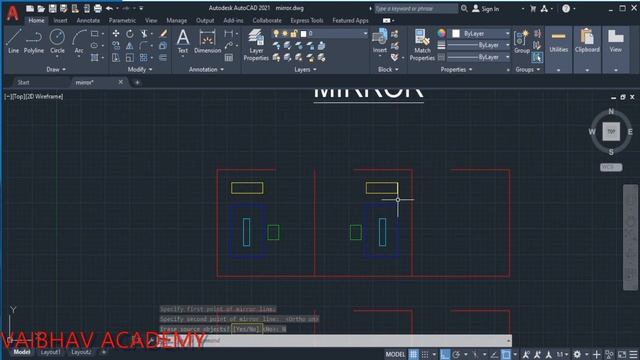Click the Plot (print) icon

pos(98,8)
